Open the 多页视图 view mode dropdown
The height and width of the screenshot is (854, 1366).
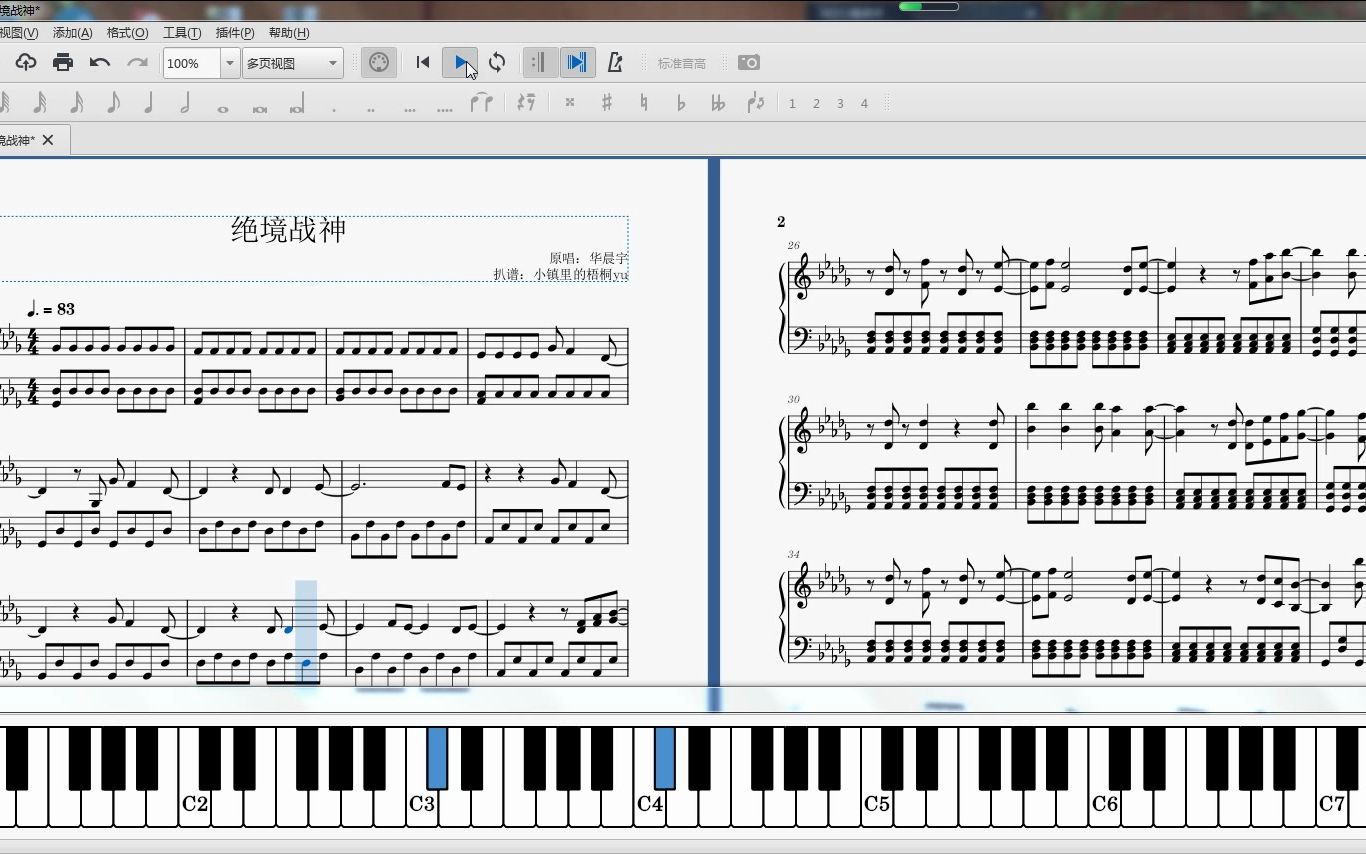[293, 63]
